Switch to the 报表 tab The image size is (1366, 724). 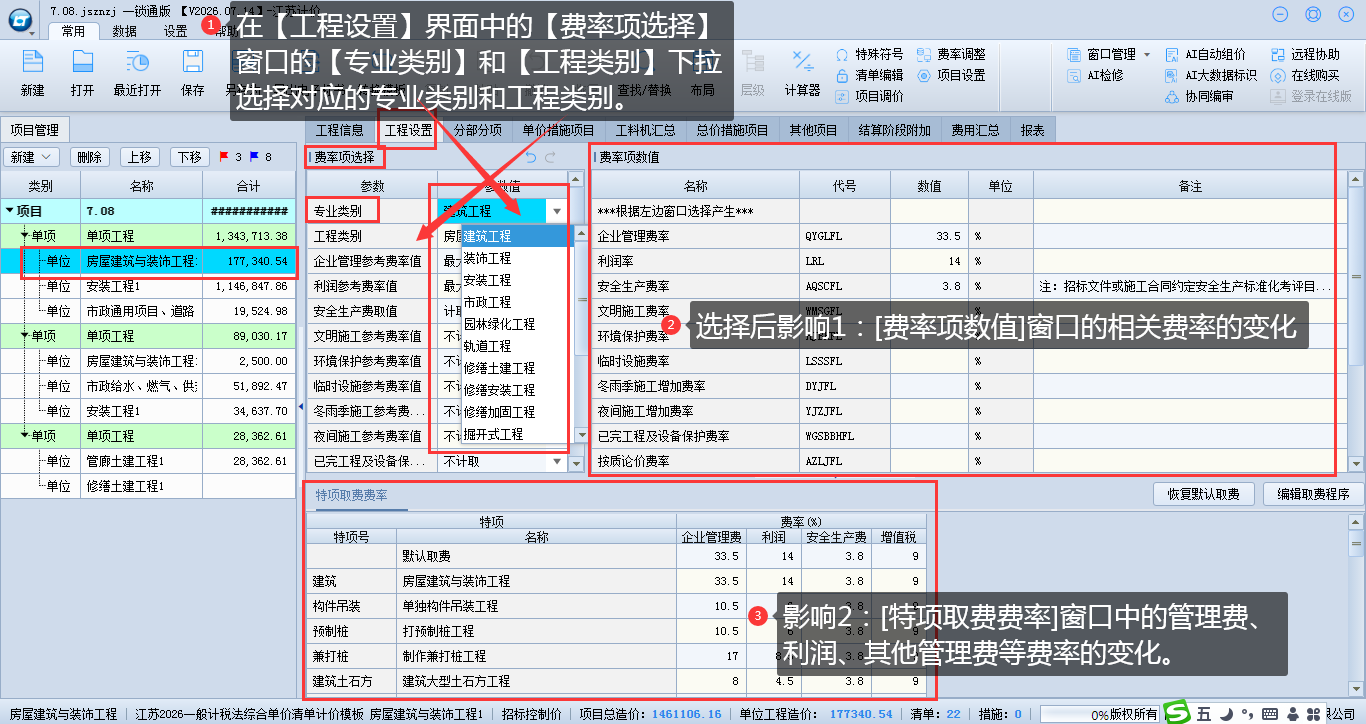tap(1033, 130)
